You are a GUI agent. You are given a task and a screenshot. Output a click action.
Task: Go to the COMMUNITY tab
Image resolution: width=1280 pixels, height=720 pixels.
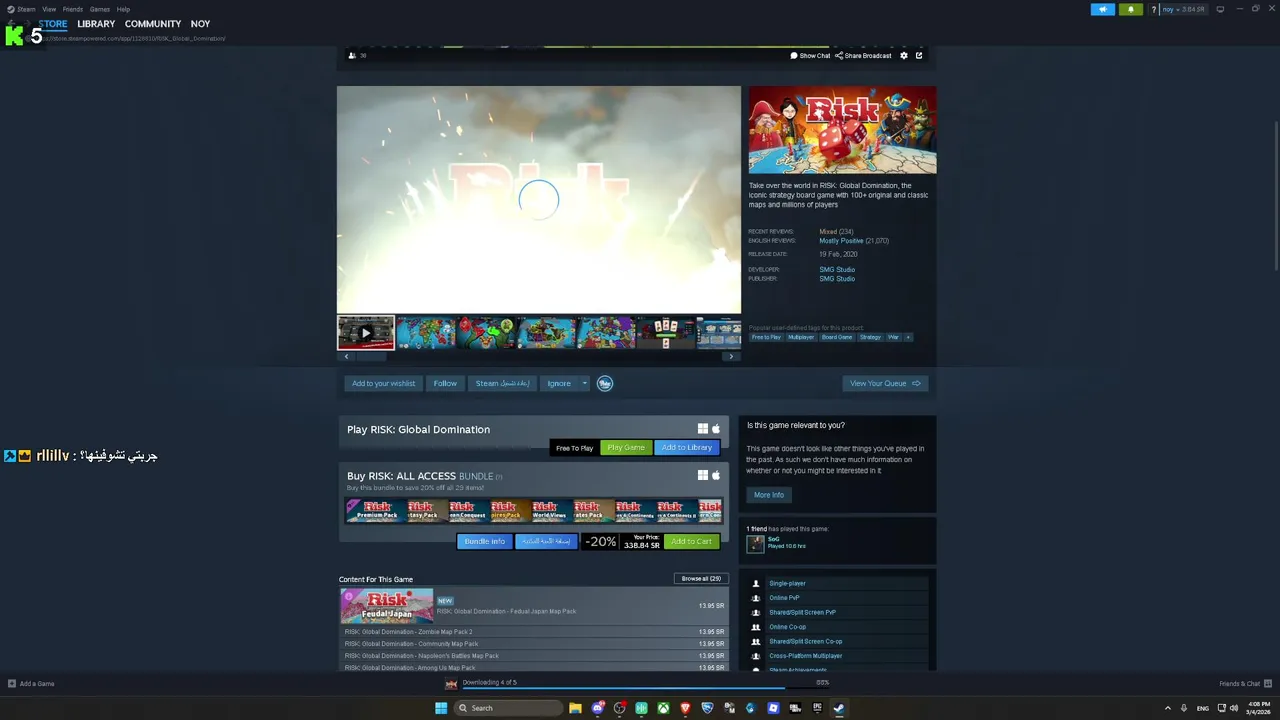(x=153, y=24)
